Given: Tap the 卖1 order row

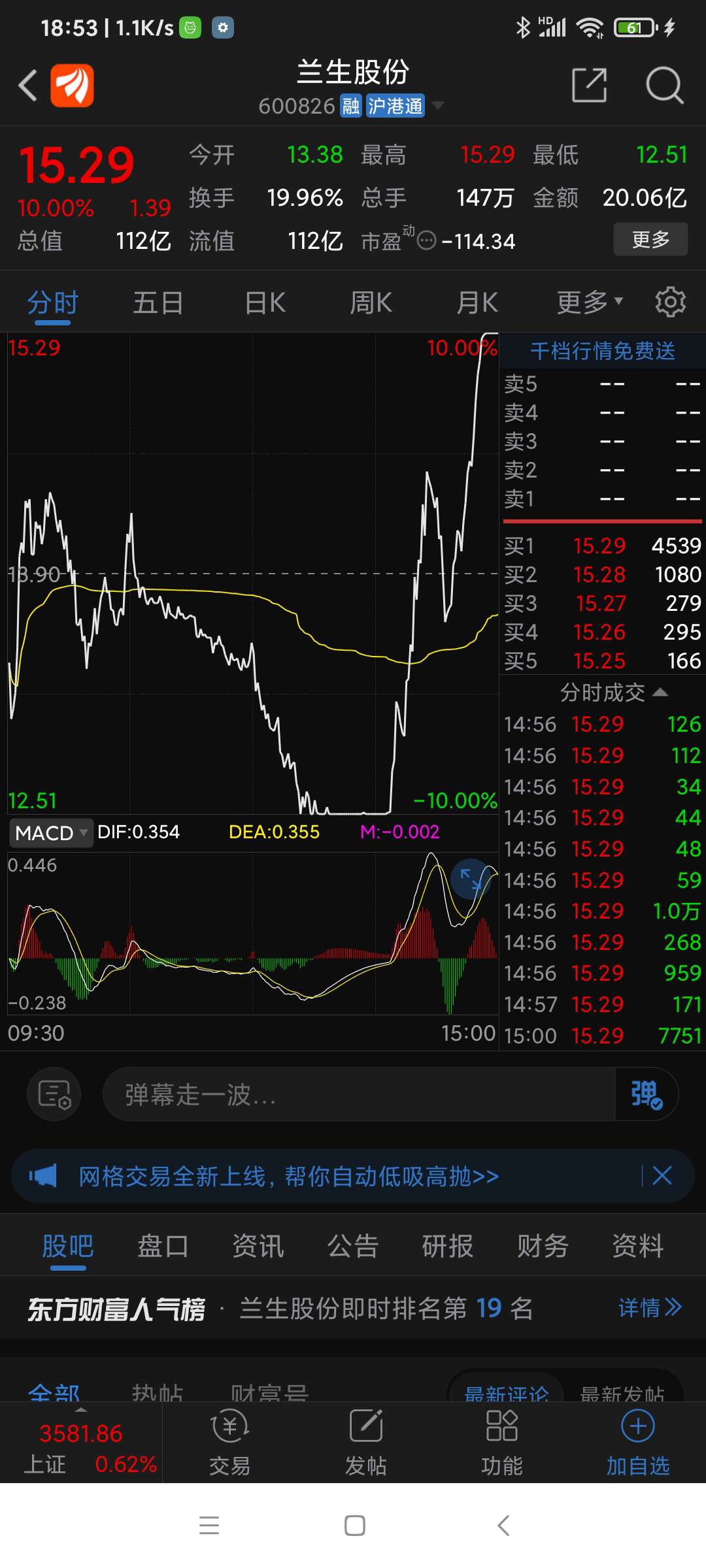Looking at the screenshot, I should click(x=602, y=499).
